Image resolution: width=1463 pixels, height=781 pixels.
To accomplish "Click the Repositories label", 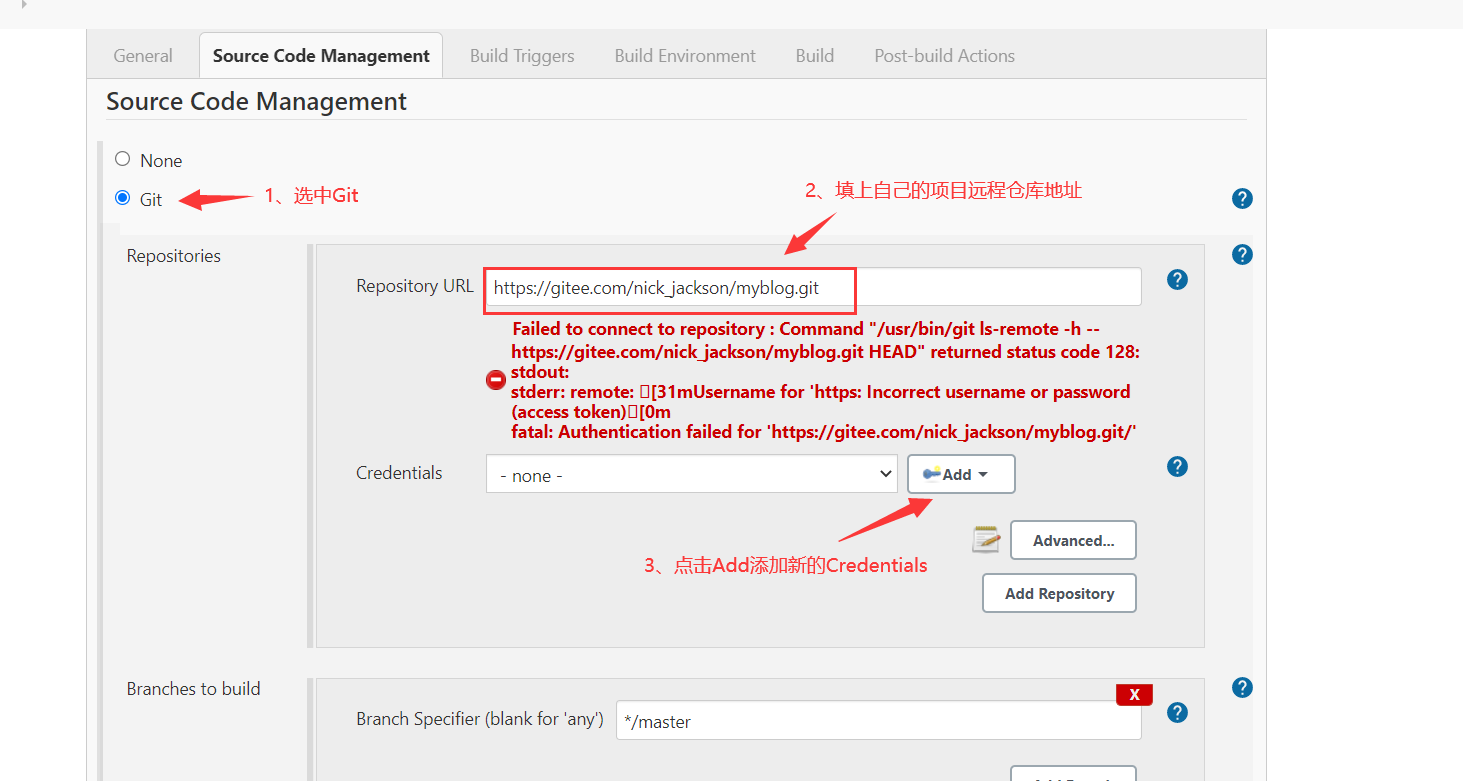I will tap(174, 256).
